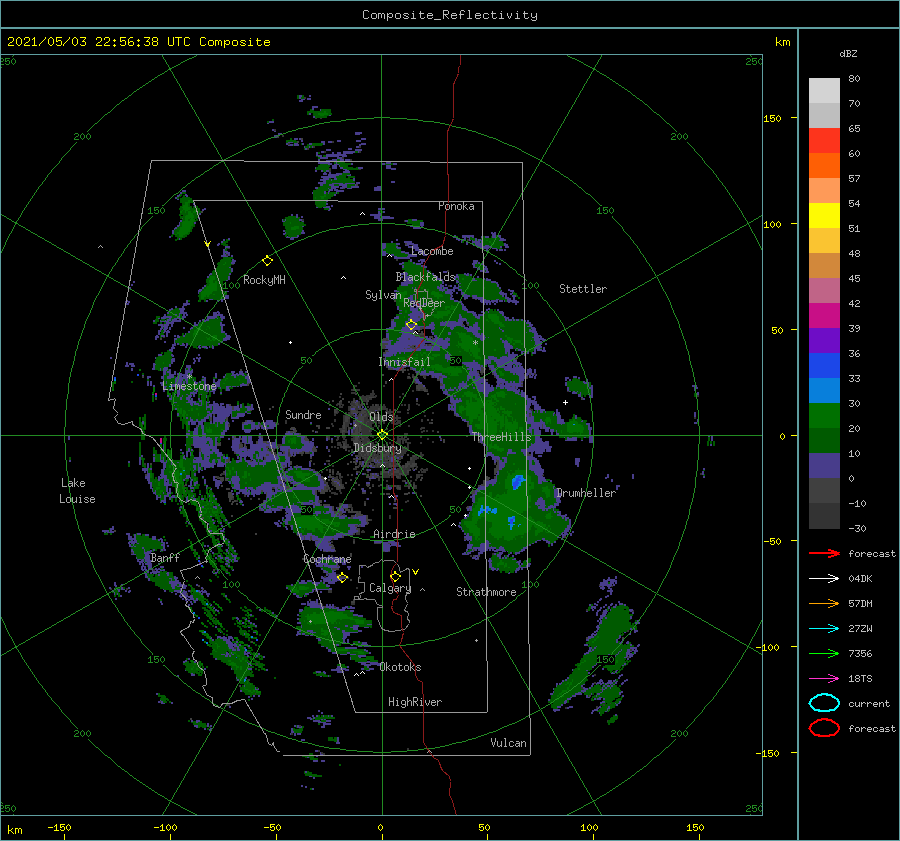The width and height of the screenshot is (900, 841).
Task: Click the Drumheller town label
Action: click(x=586, y=493)
